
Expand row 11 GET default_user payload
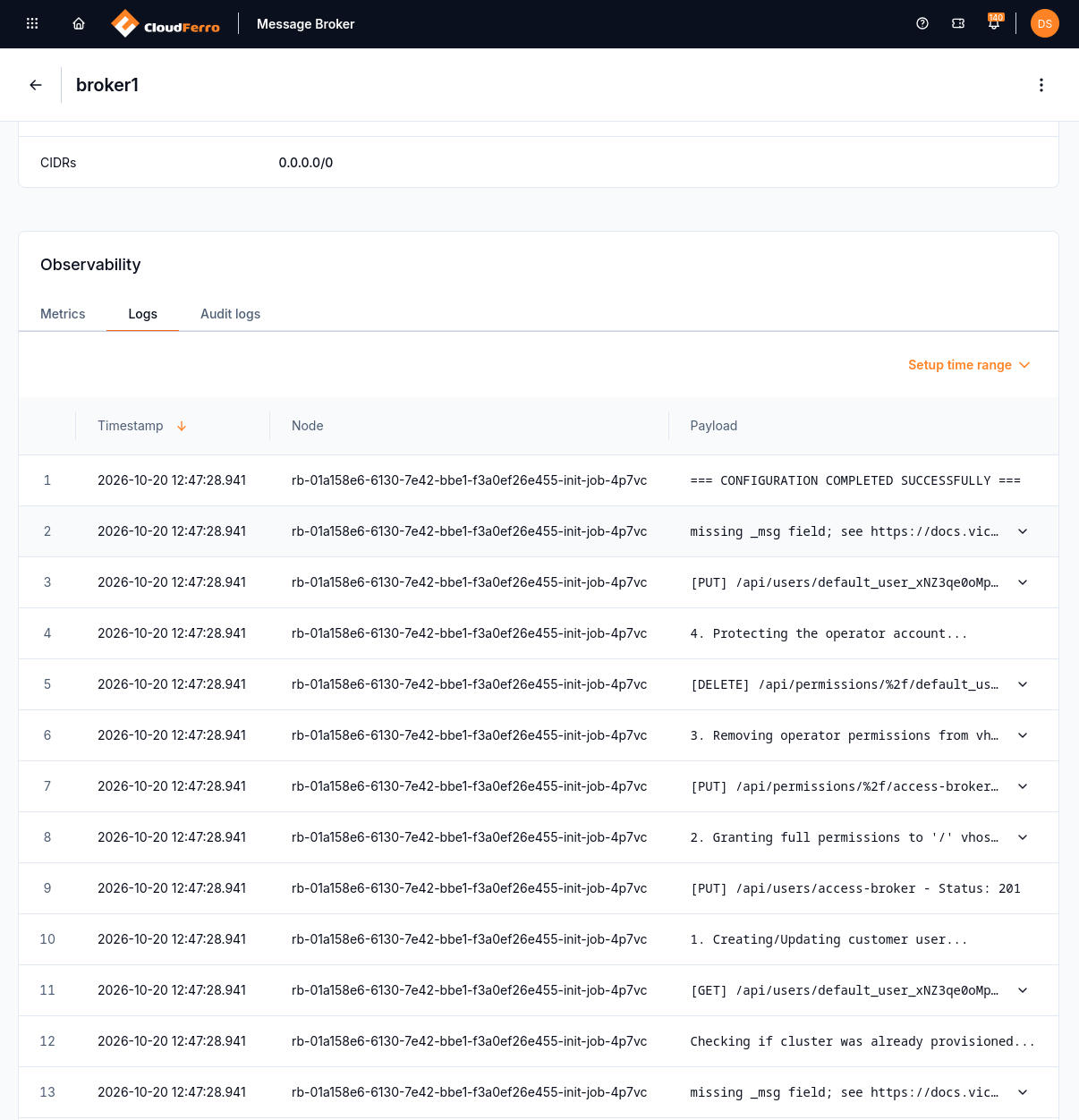coord(1023,990)
